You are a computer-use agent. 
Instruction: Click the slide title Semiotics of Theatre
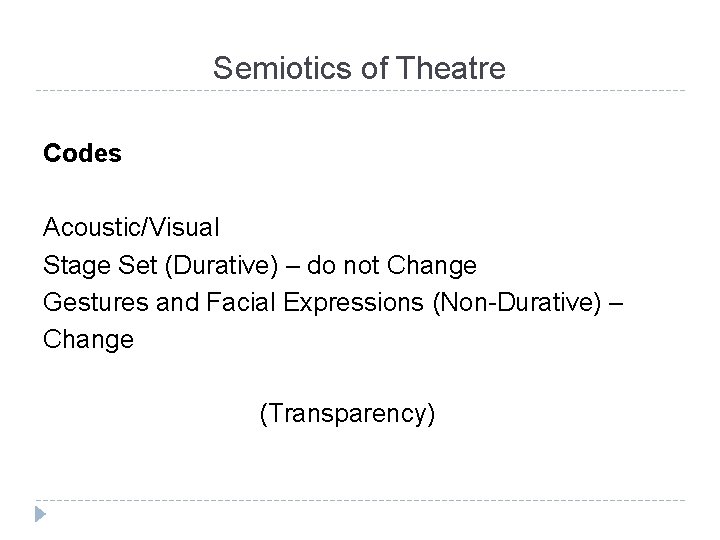(359, 69)
